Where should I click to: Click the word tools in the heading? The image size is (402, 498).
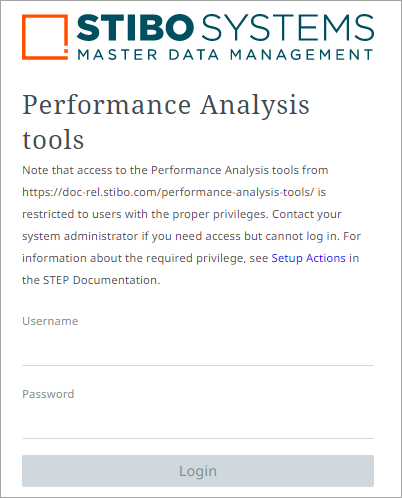click(53, 140)
